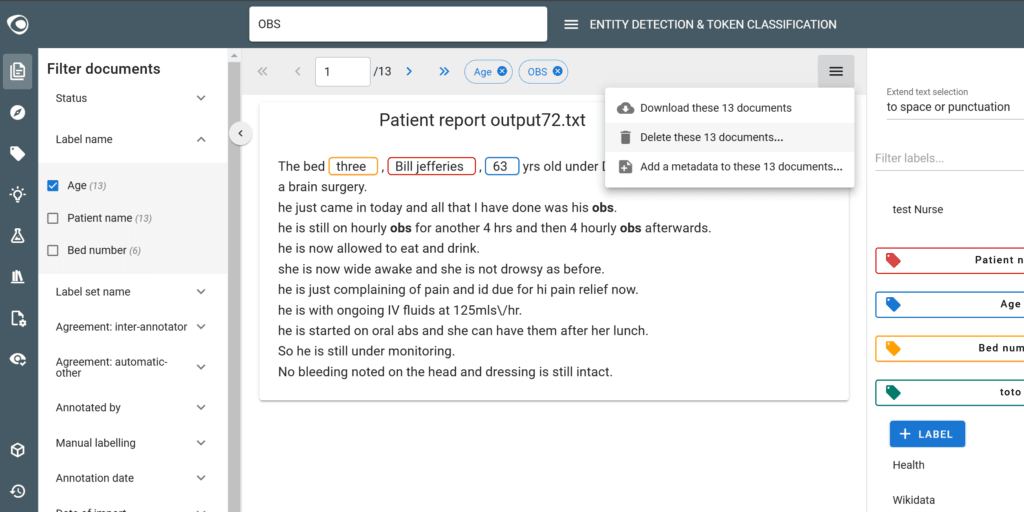Open the tag labels icon in sidebar
1024x512 pixels.
click(x=18, y=153)
